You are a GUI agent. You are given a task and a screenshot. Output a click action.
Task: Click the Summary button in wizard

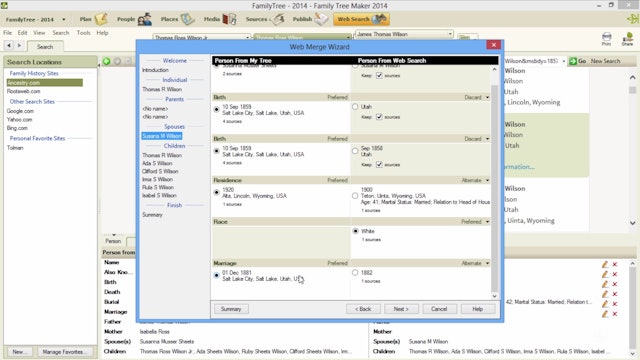(x=231, y=309)
